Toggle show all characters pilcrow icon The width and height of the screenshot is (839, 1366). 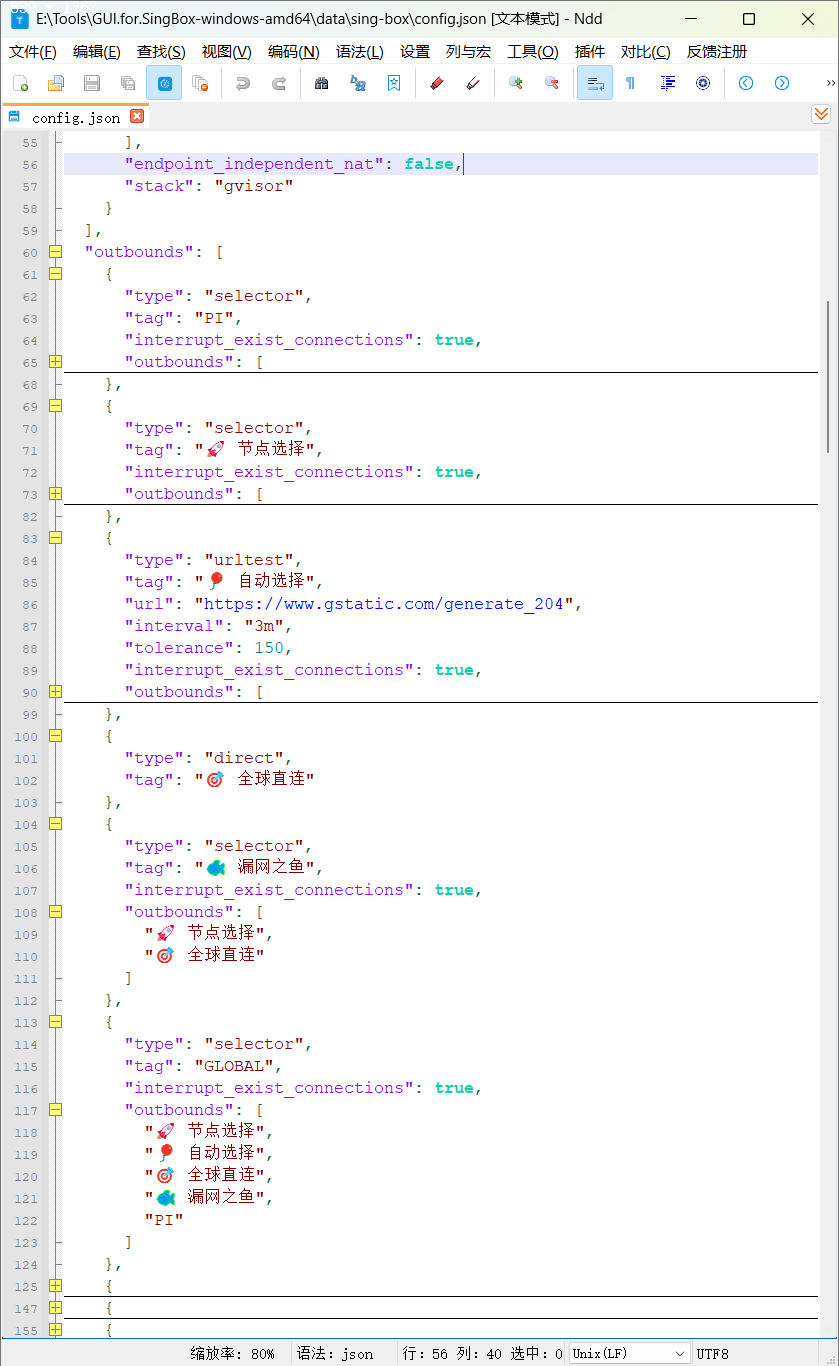coord(630,83)
